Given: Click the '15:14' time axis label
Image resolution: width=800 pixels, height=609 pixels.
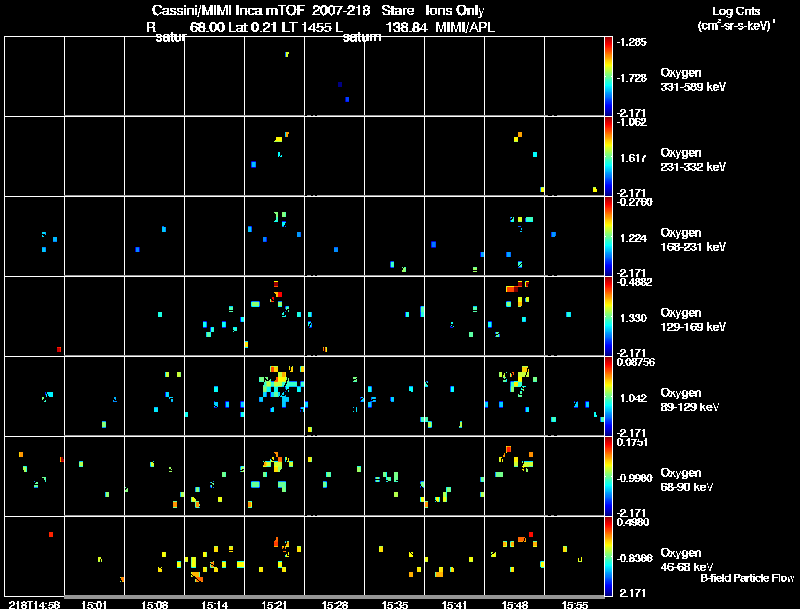Looking at the screenshot, I should point(214,604).
